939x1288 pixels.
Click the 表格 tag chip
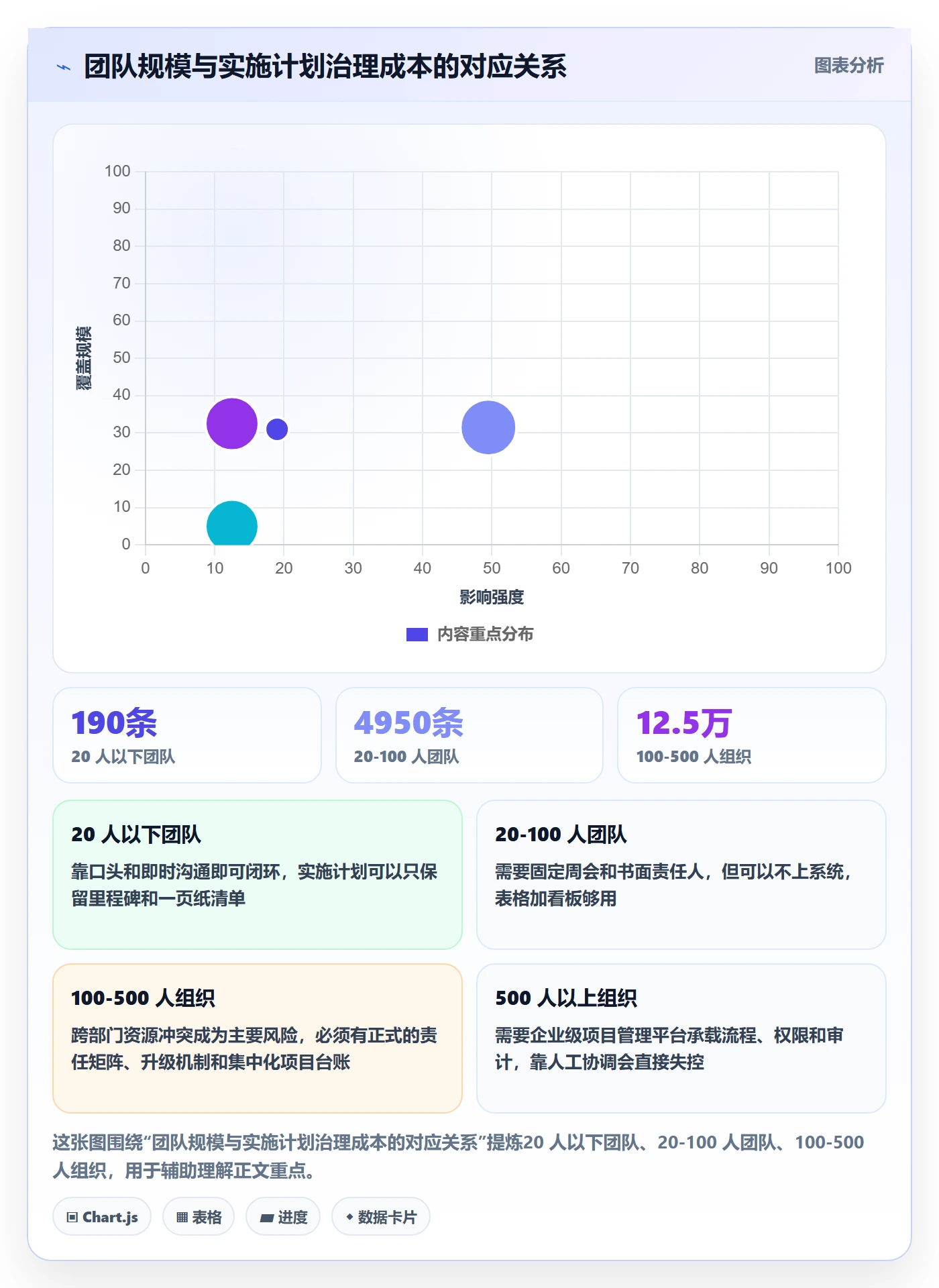pyautogui.click(x=199, y=1217)
